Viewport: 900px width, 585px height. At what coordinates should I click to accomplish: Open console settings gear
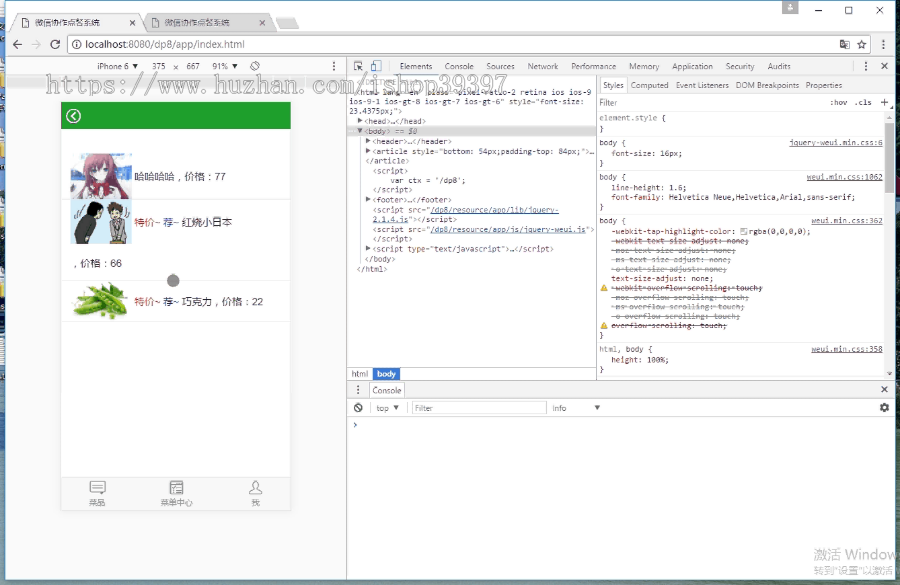(885, 407)
